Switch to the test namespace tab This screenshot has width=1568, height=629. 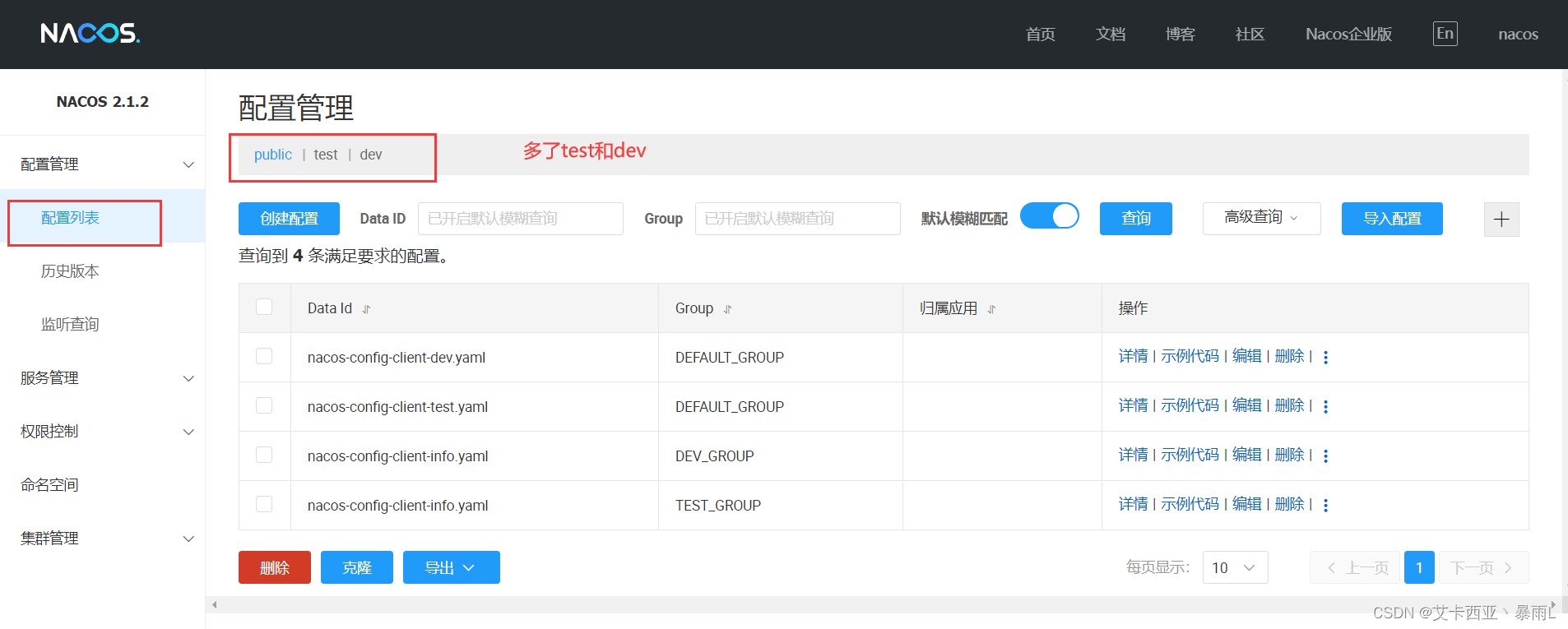coord(325,155)
